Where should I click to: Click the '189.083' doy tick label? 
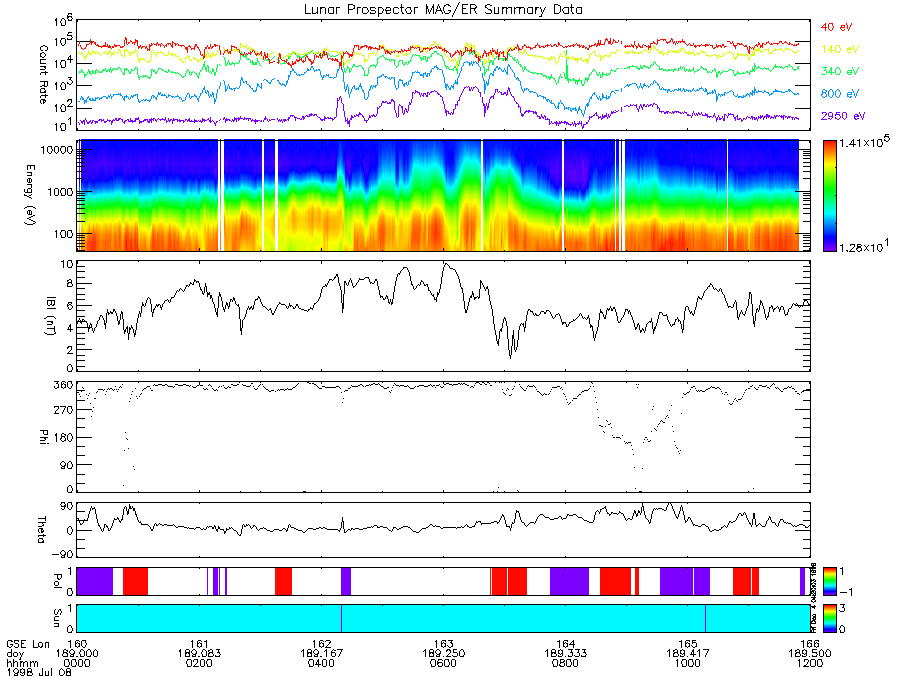199,654
